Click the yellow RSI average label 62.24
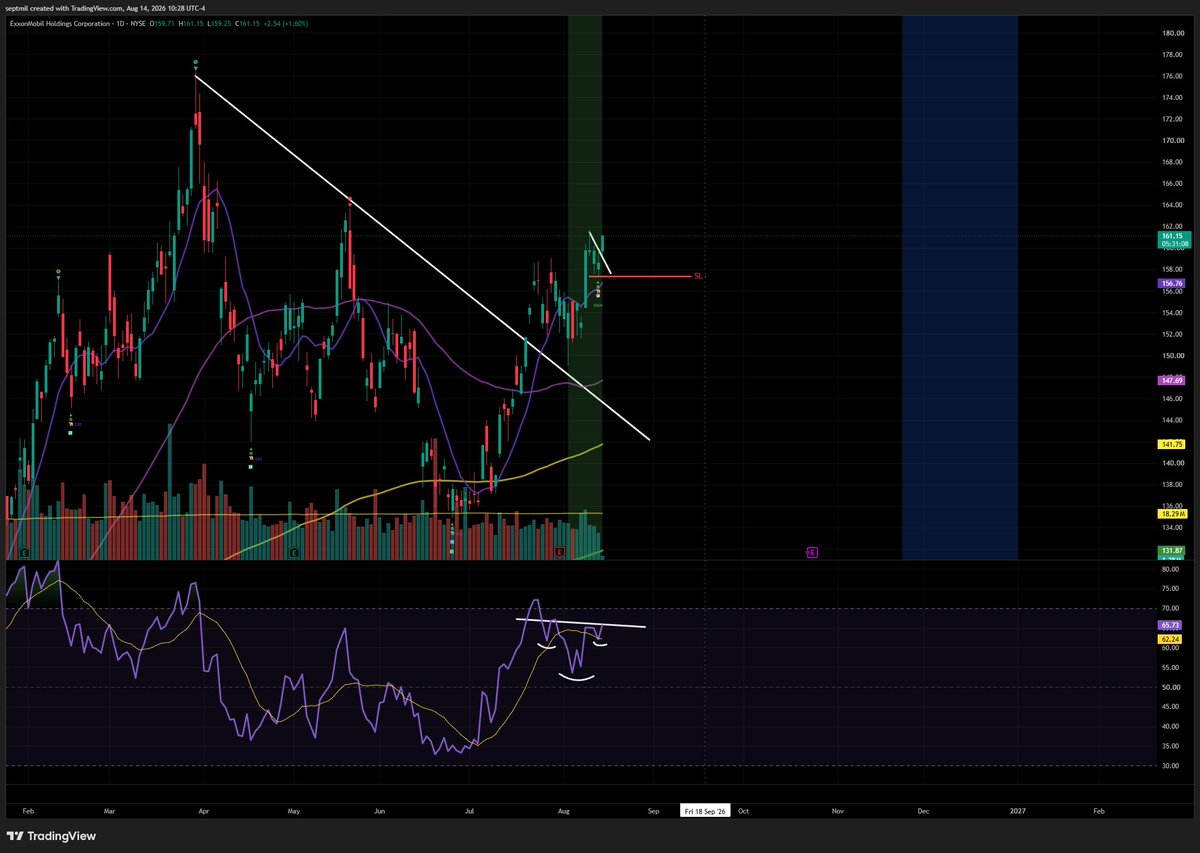Image resolution: width=1200 pixels, height=853 pixels. click(x=1171, y=638)
